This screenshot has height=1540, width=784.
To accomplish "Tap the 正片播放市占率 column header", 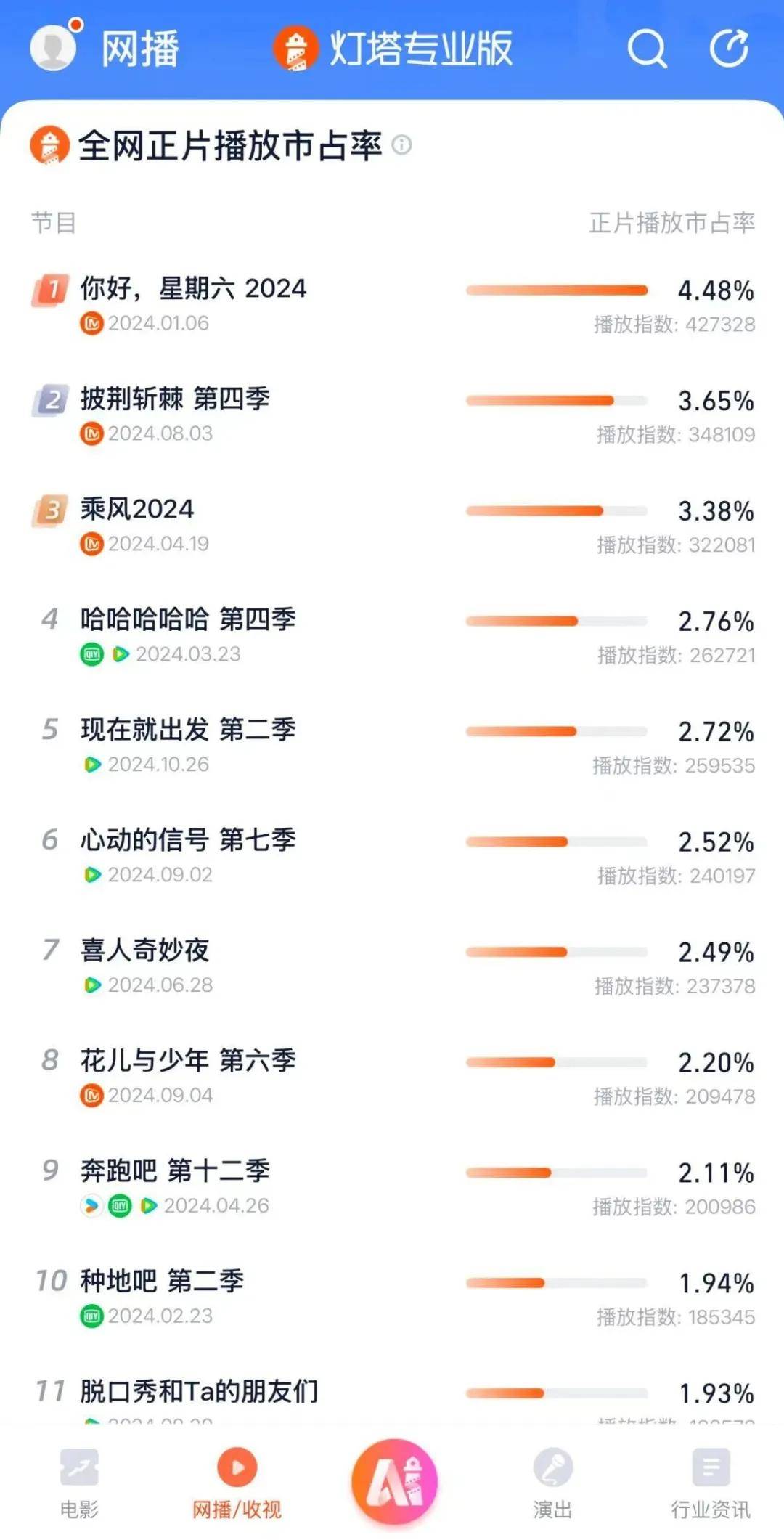I will (x=671, y=223).
